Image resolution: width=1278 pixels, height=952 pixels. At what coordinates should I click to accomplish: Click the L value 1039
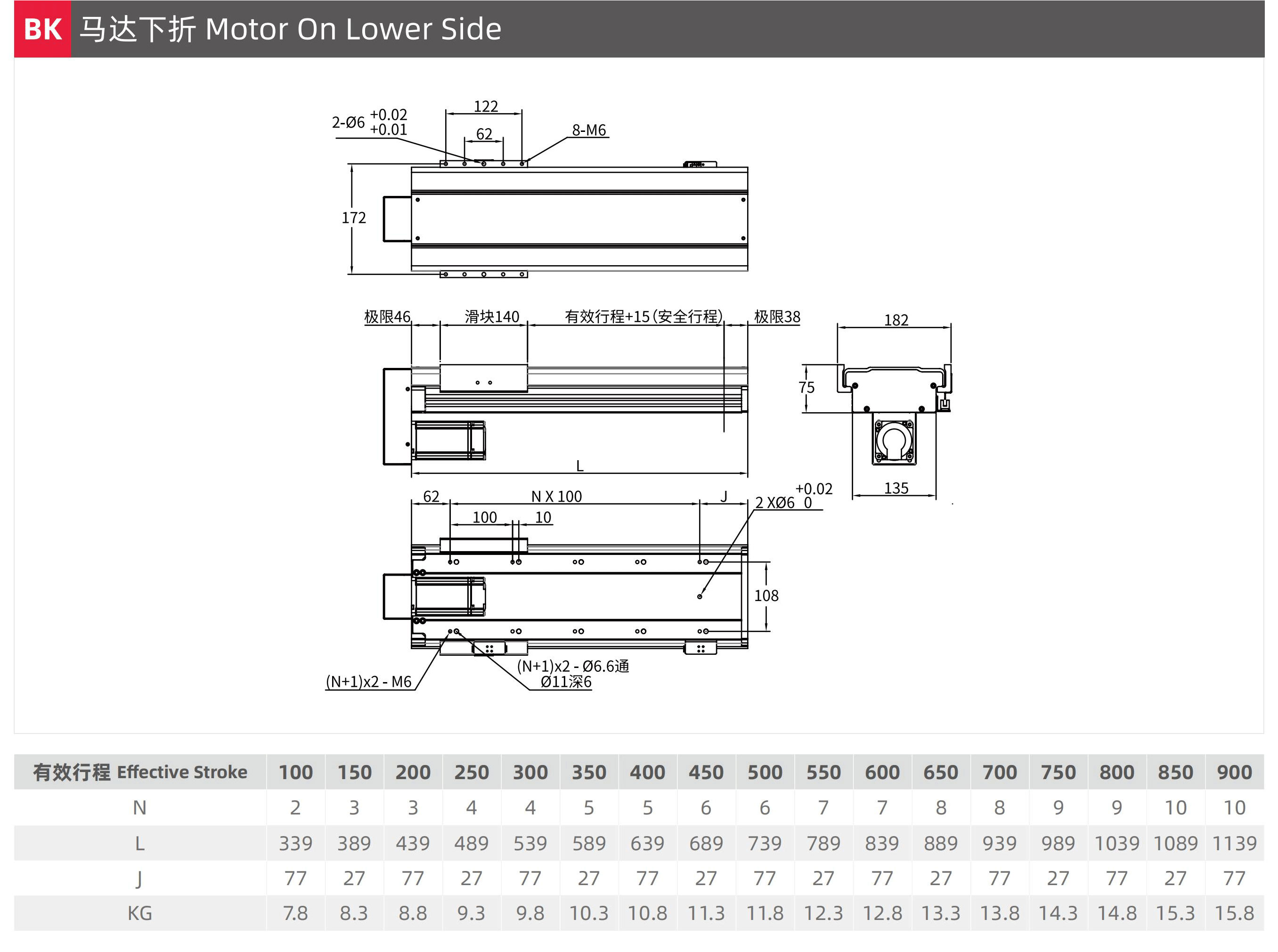point(1117,844)
